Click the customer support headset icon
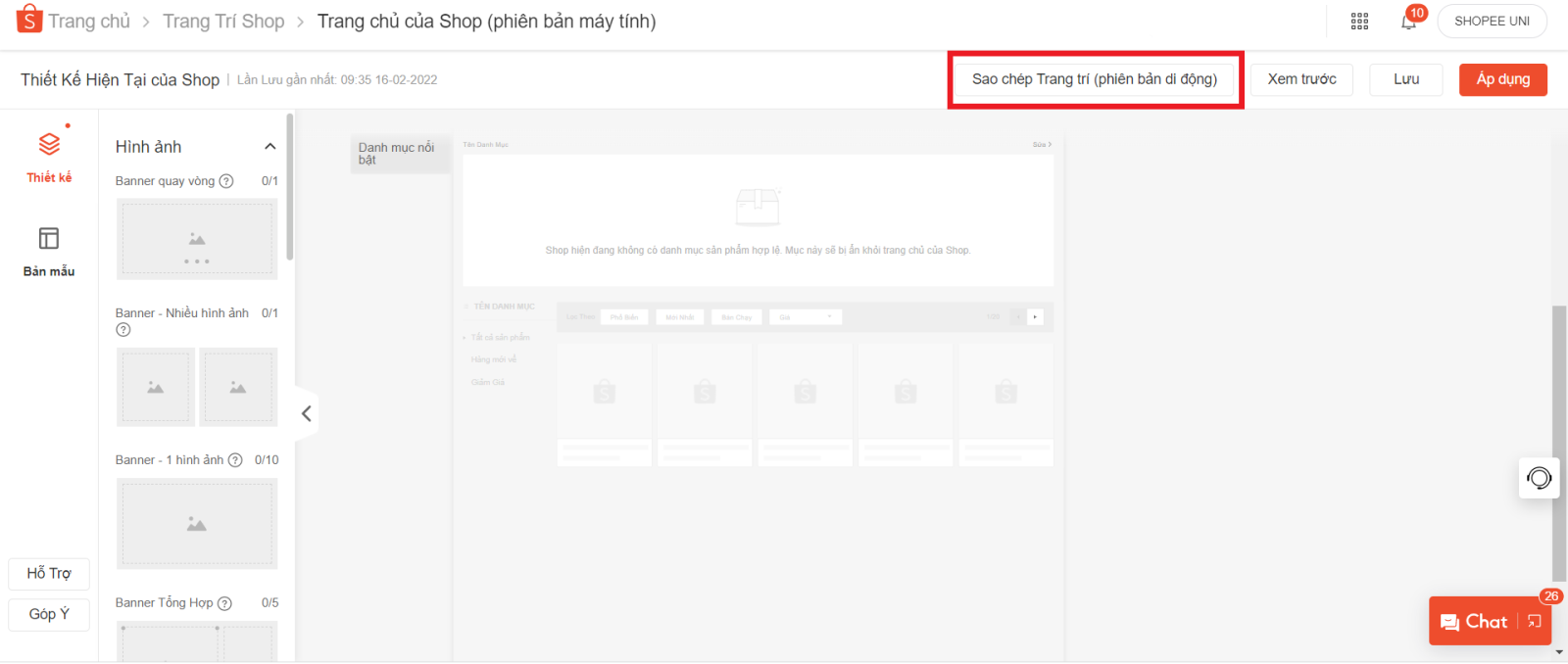This screenshot has height=664, width=1568. pyautogui.click(x=1539, y=478)
